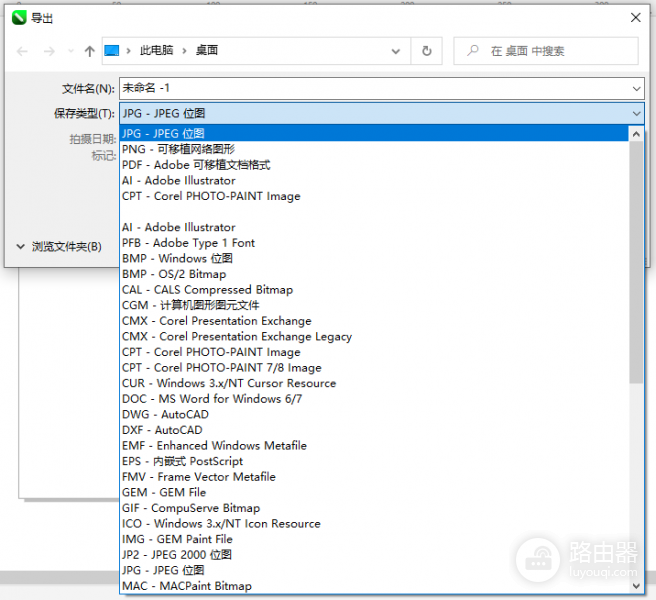Expand 浏览文件夹(B) section
The height and width of the screenshot is (600, 656).
coord(59,246)
